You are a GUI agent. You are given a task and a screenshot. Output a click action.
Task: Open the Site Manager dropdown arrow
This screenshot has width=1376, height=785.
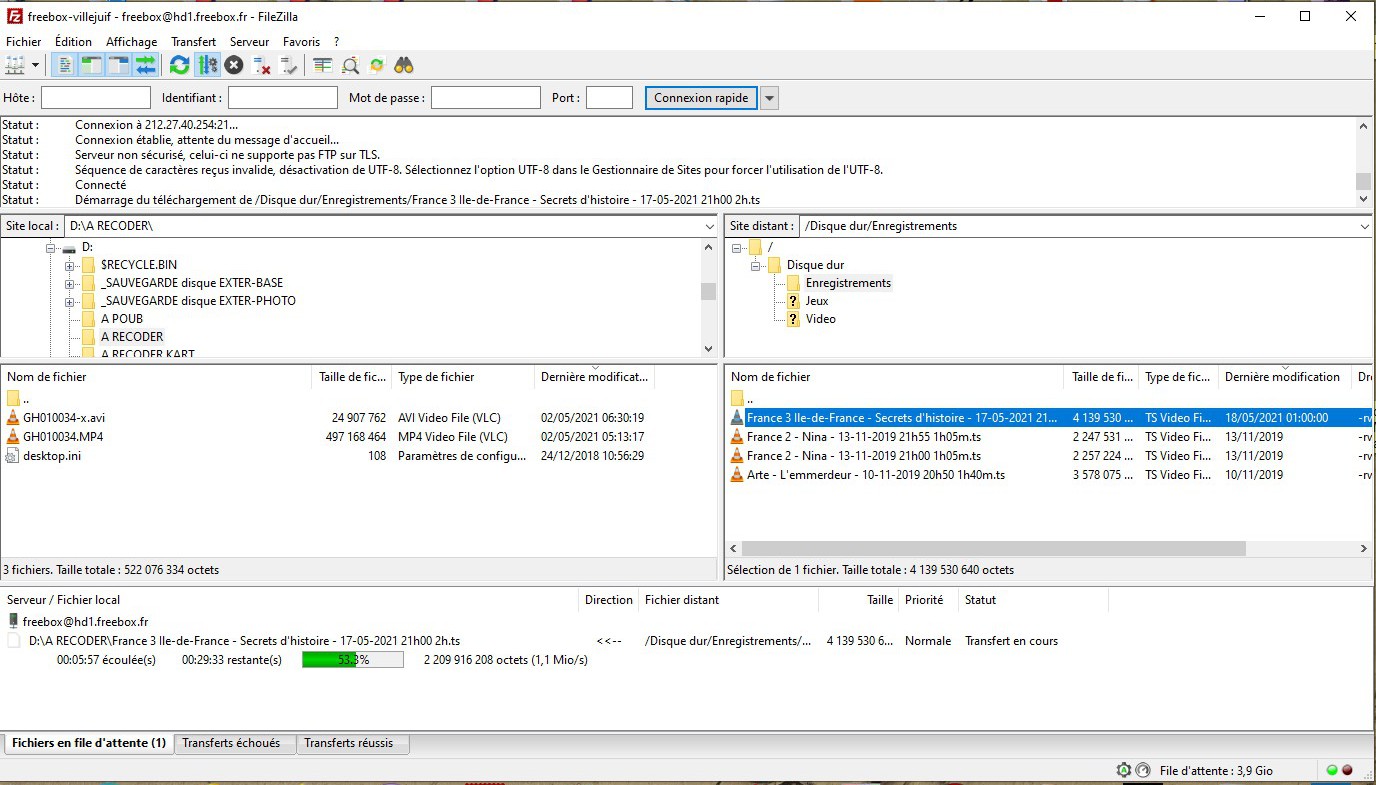tap(36, 65)
